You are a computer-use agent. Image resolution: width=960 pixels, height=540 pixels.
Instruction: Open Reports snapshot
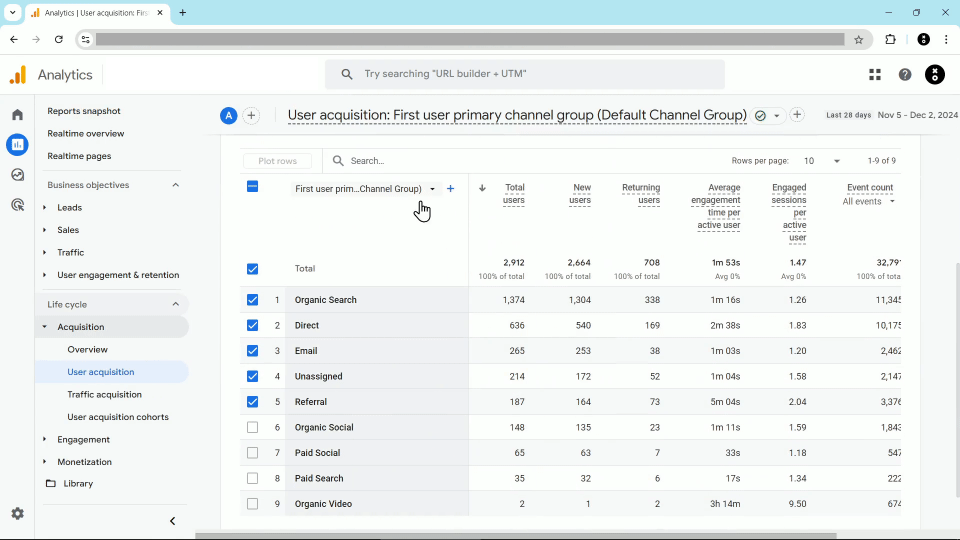tap(84, 111)
